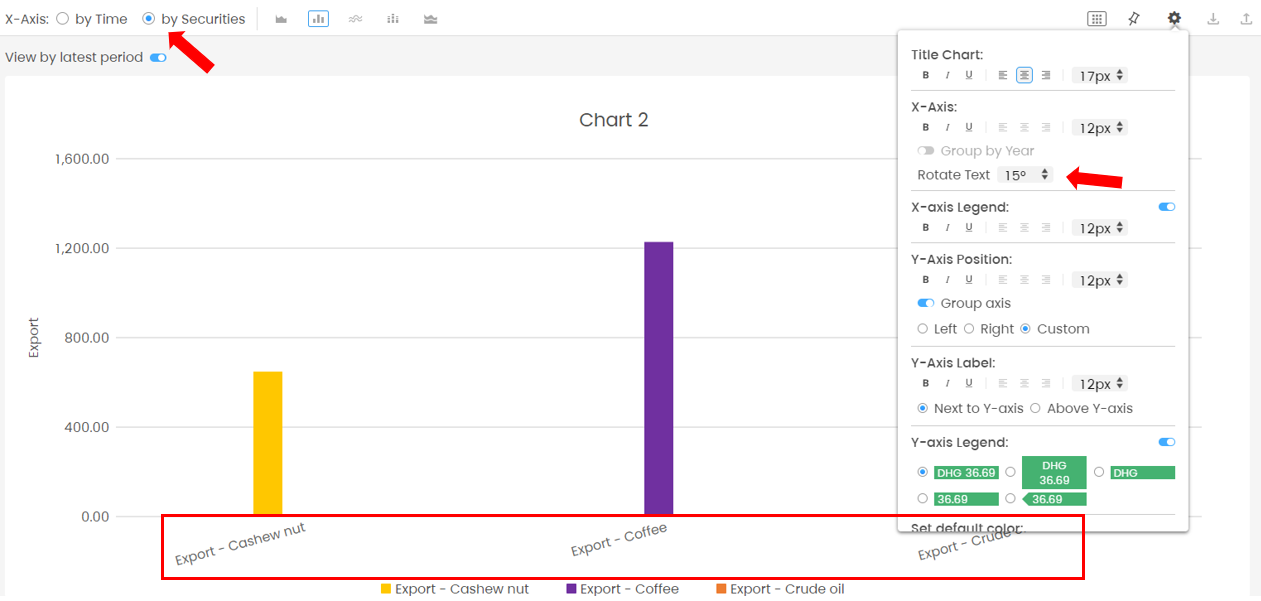
Task: Select the area chart type icon
Action: click(x=281, y=19)
